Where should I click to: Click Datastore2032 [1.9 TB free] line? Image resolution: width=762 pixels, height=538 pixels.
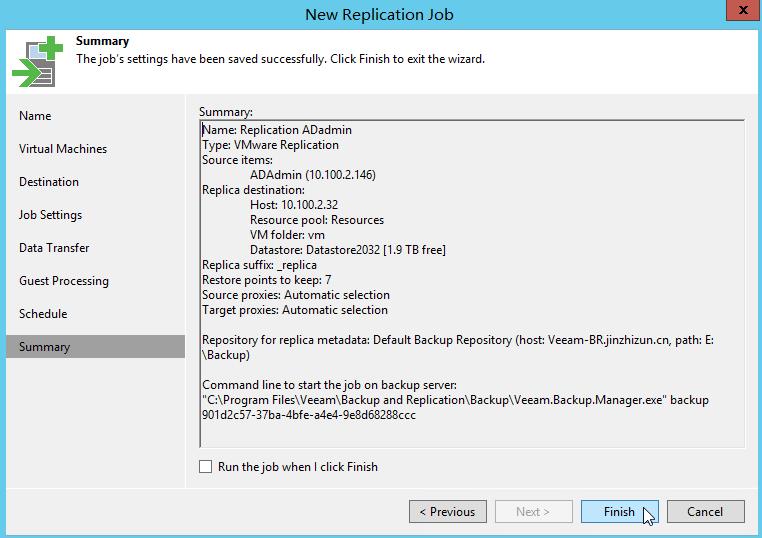pyautogui.click(x=347, y=250)
